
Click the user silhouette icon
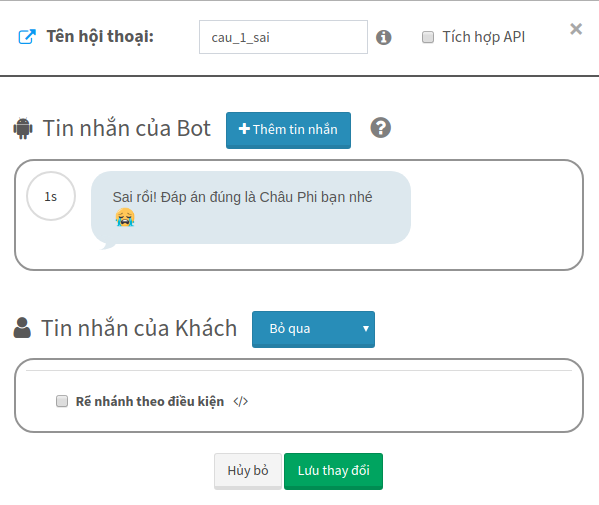click(22, 328)
